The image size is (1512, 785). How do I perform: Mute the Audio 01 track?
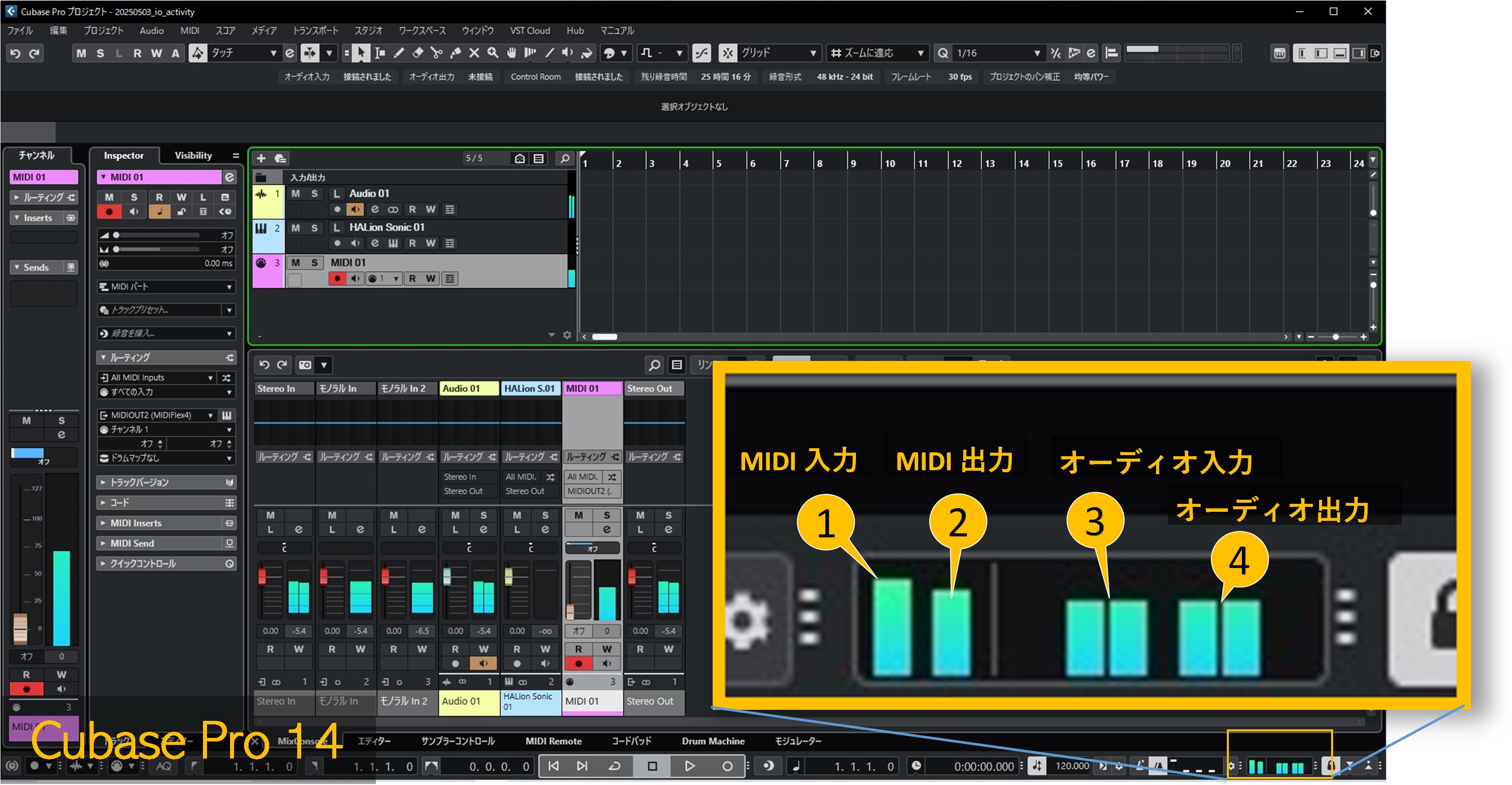(x=296, y=194)
